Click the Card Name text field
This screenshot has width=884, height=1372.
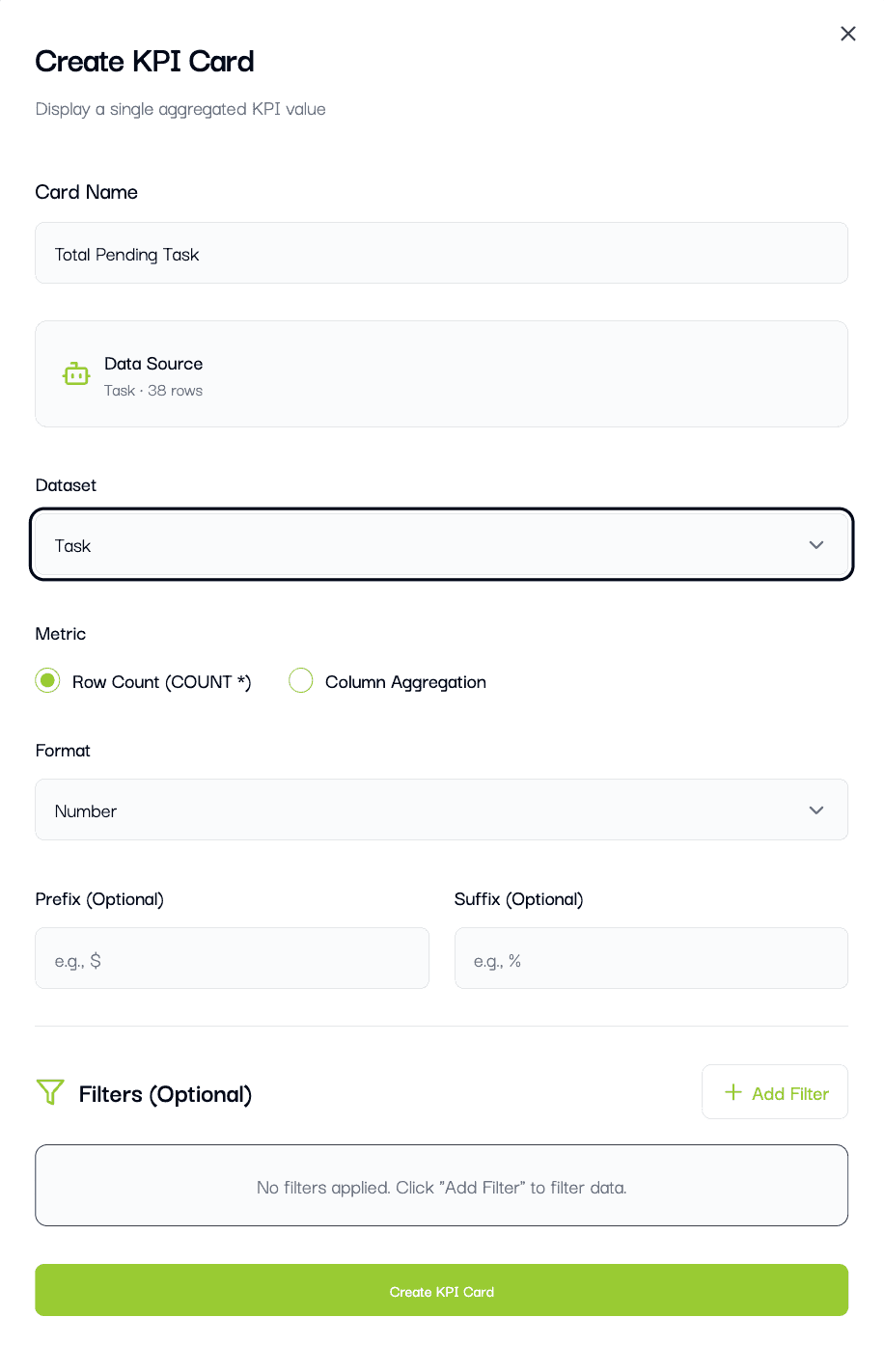441,254
